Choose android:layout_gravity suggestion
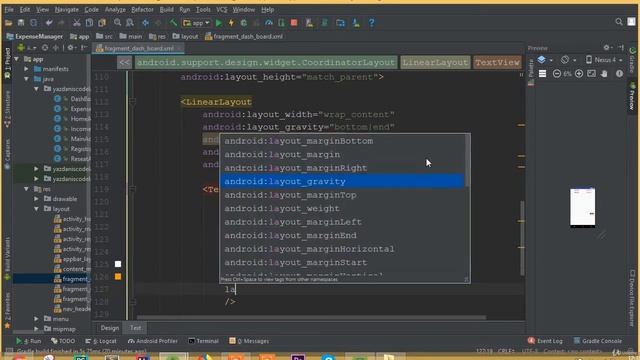This screenshot has width=640, height=360. (342, 181)
